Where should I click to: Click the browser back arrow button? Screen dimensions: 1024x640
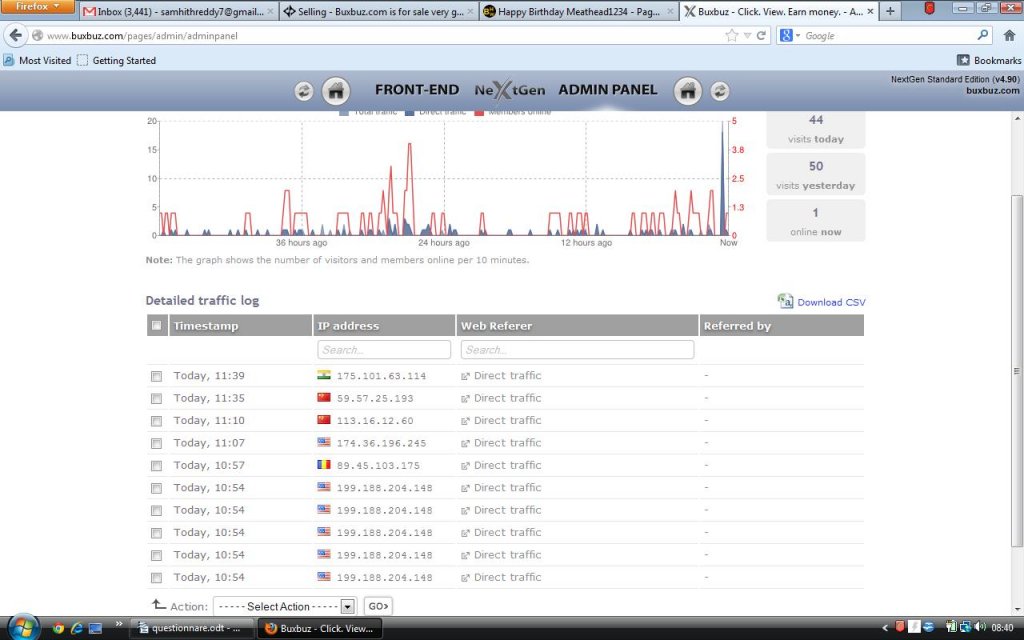coord(16,35)
